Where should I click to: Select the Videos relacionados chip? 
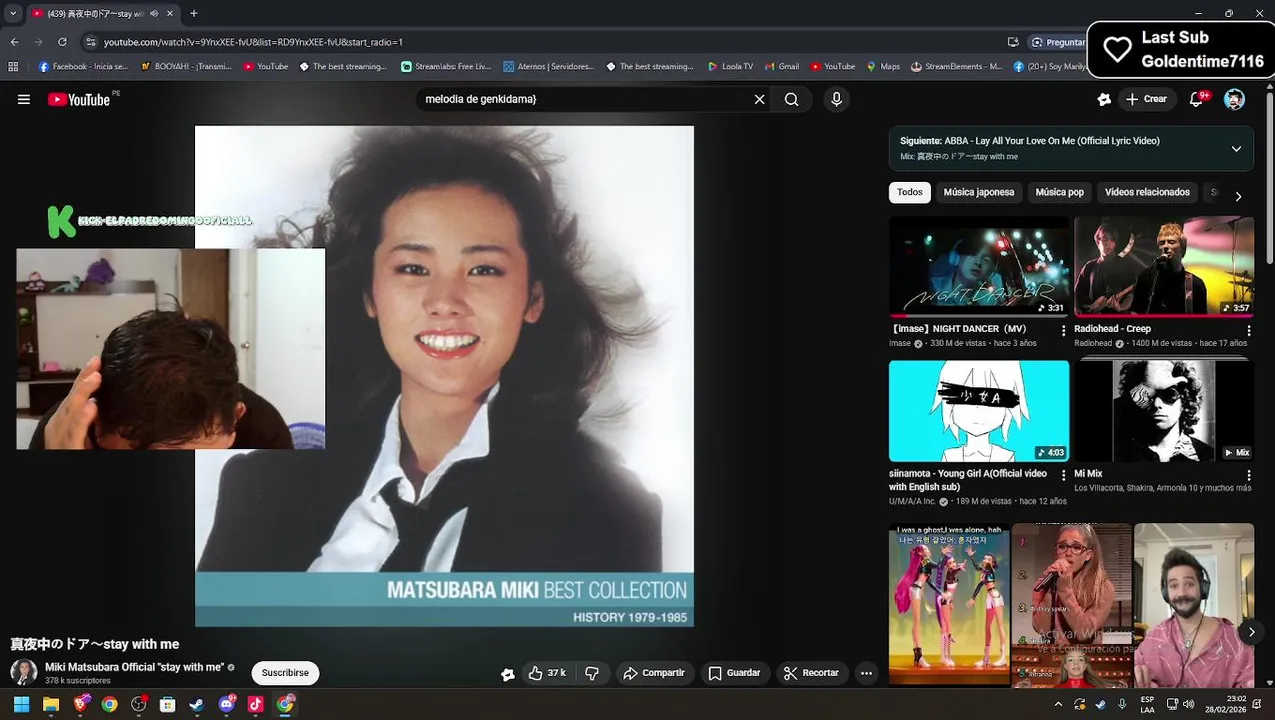[1147, 192]
